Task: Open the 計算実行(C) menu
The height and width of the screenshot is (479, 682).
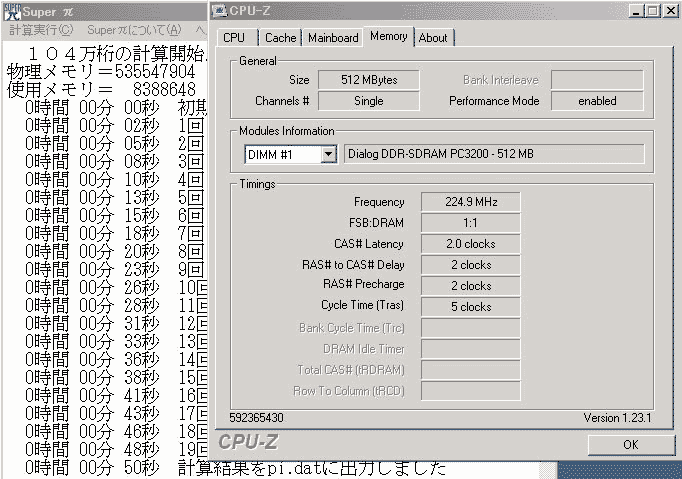Action: [x=40, y=31]
